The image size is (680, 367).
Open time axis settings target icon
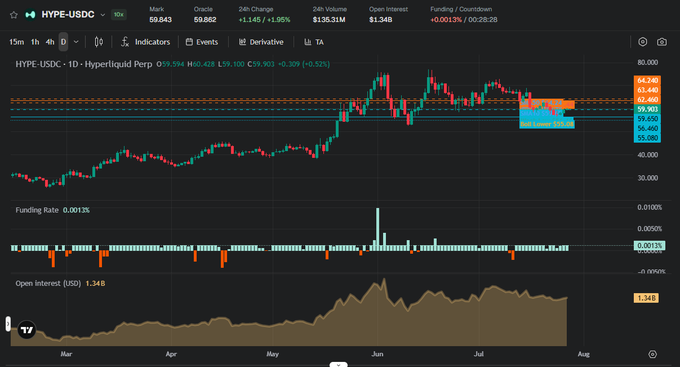click(x=652, y=354)
